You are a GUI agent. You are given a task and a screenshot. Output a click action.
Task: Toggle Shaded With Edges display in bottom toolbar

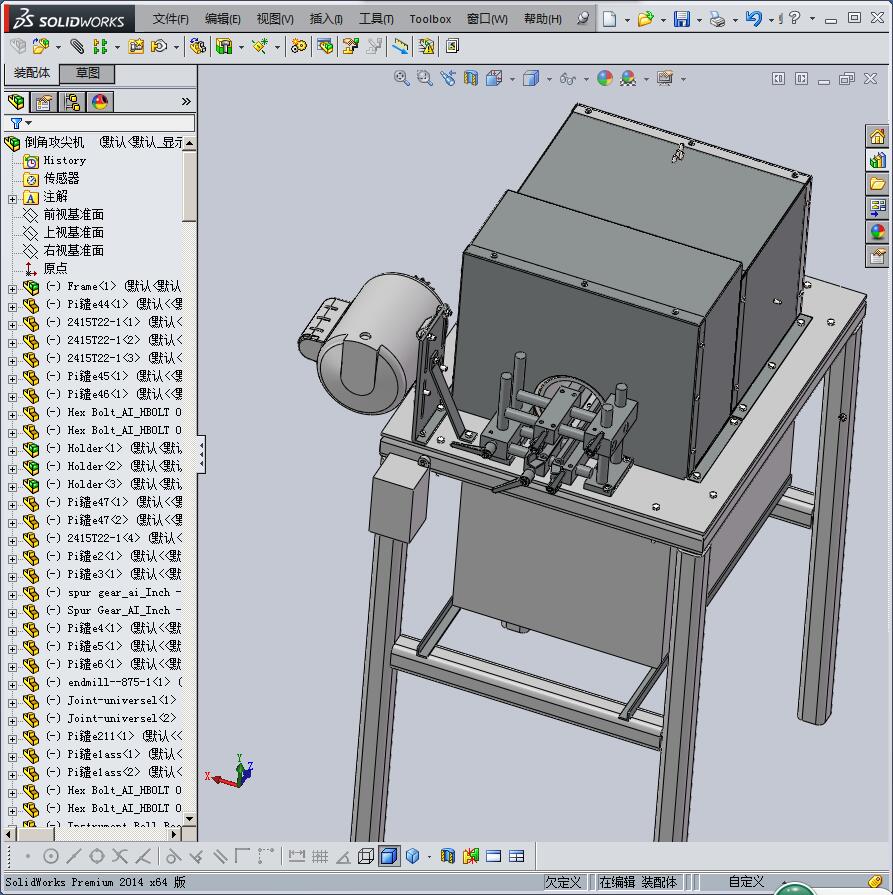click(389, 856)
